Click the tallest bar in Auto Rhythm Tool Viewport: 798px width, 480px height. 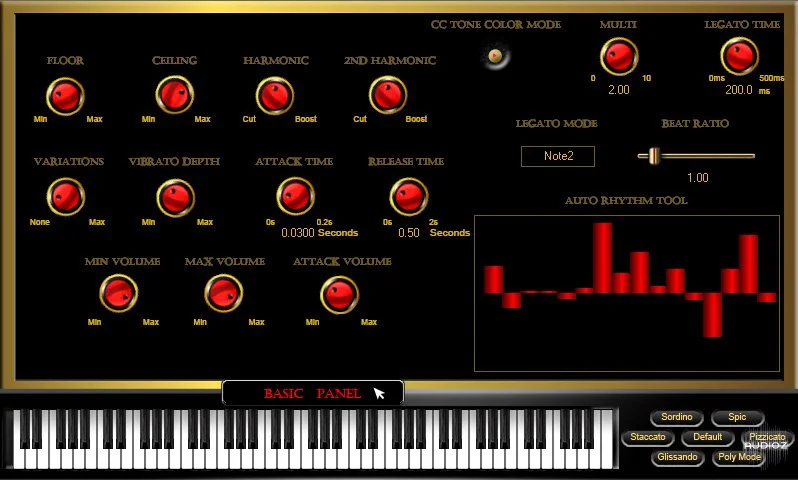pyautogui.click(x=603, y=258)
